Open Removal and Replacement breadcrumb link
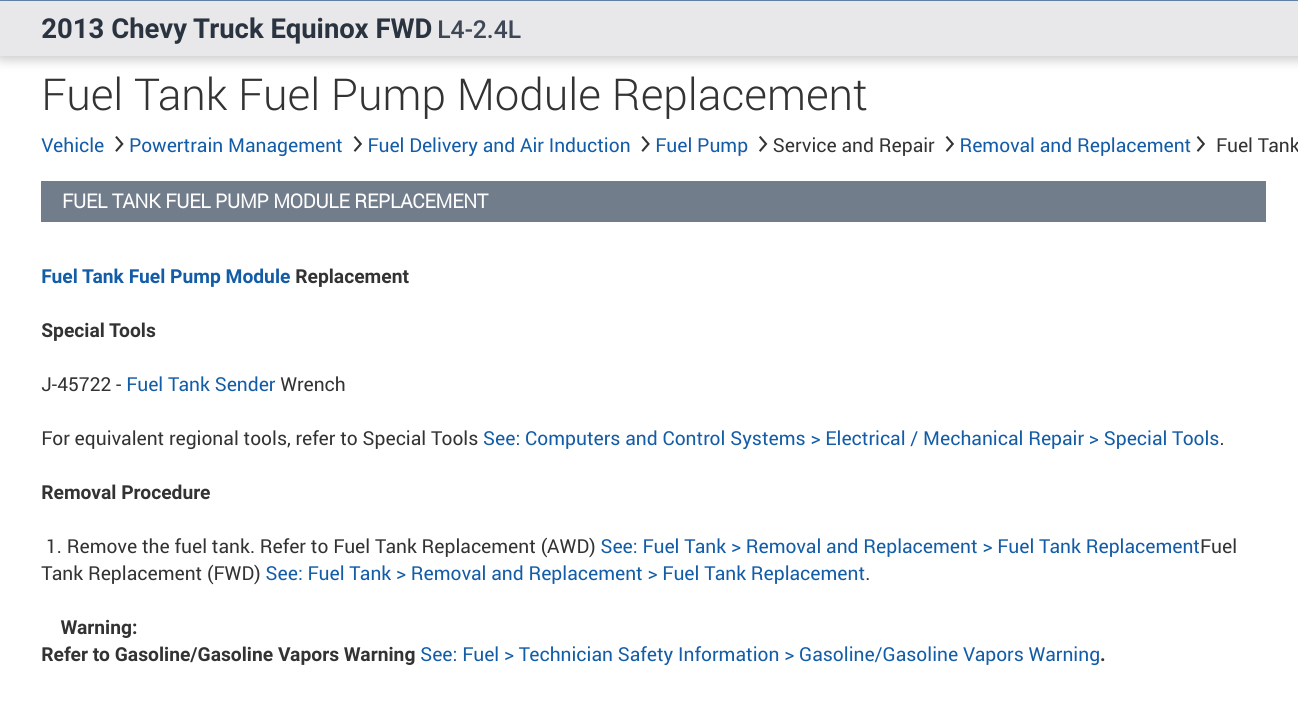1298x712 pixels. point(1075,146)
